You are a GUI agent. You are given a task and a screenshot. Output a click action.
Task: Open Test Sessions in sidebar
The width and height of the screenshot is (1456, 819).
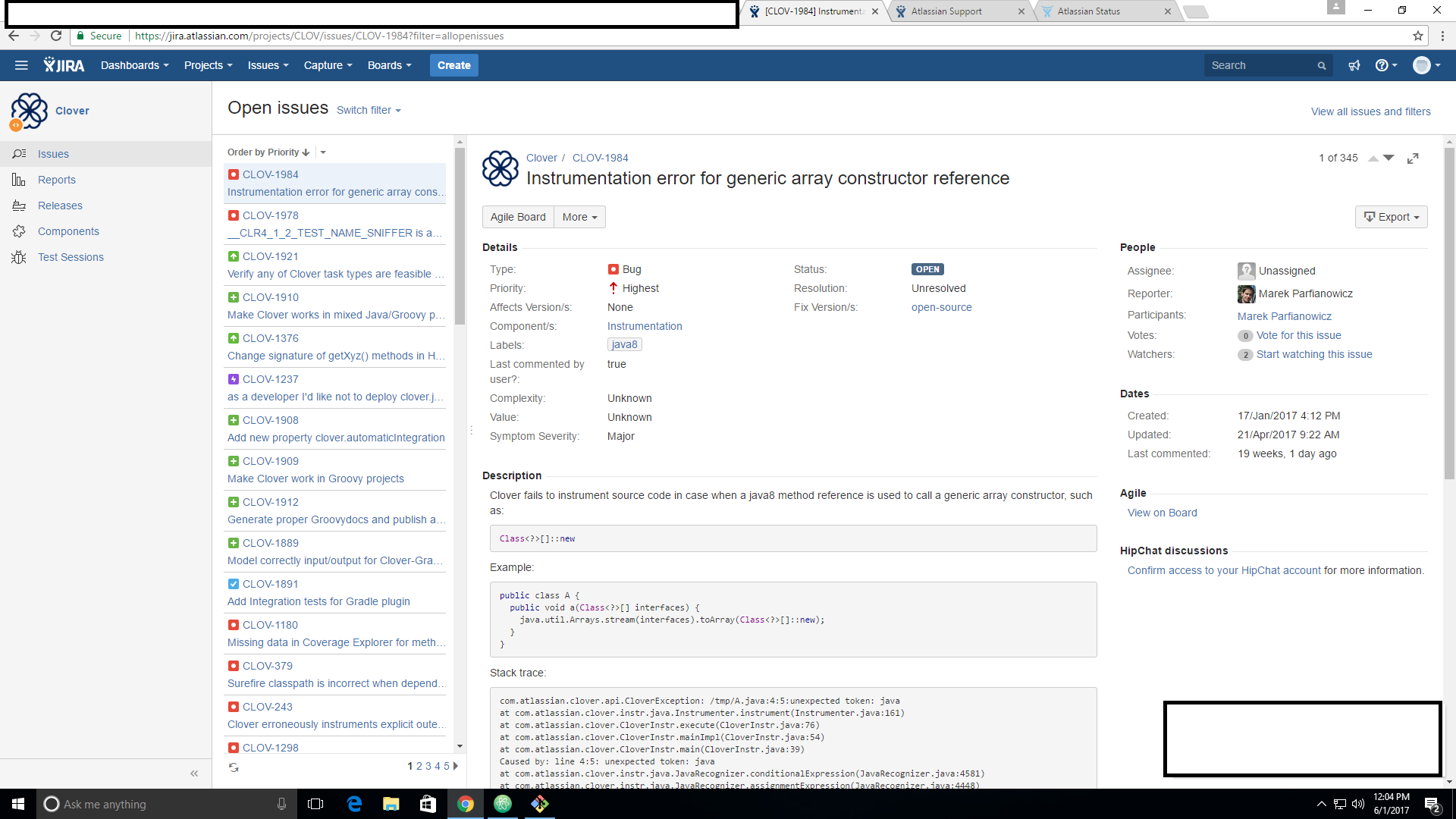[x=71, y=257]
